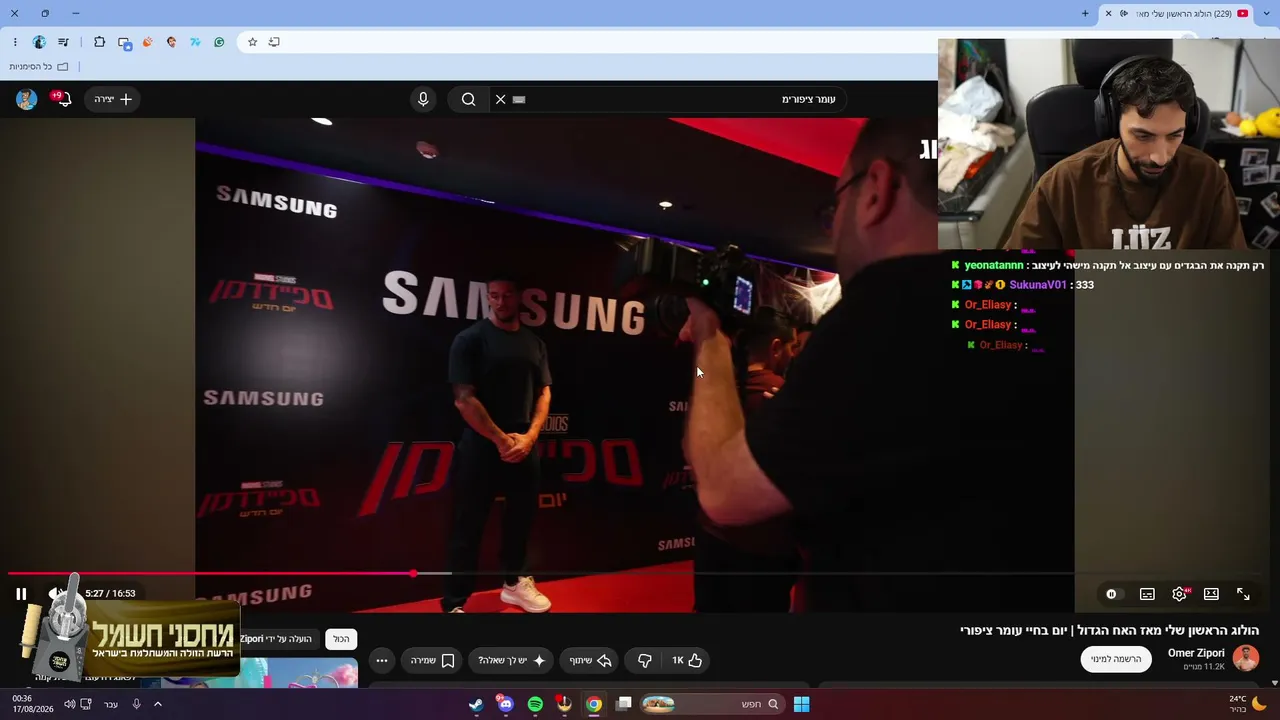Open the taskbar volume control
Viewport: 1280px width, 720px height.
click(69, 704)
